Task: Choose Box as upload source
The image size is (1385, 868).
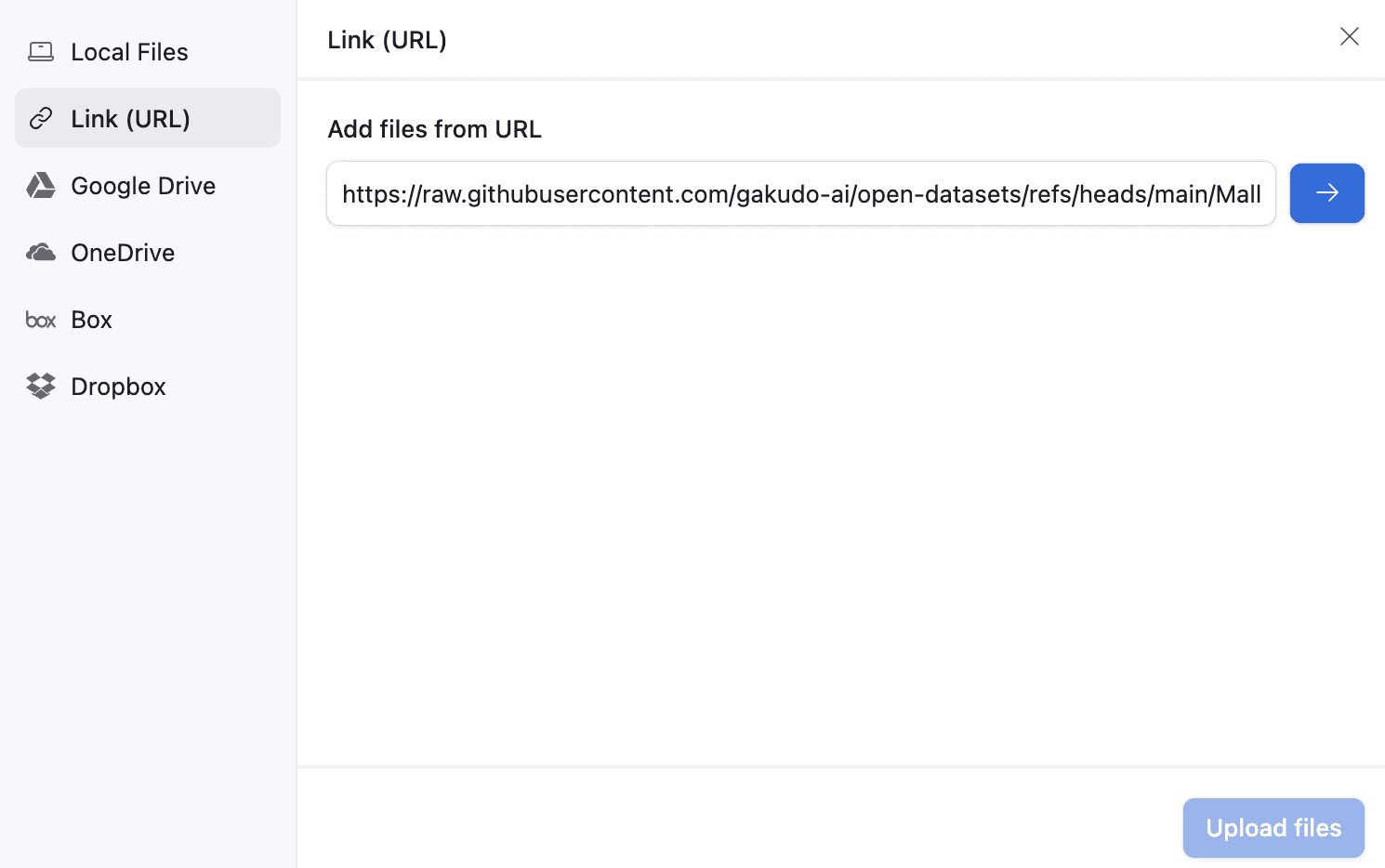Action: coord(147,320)
